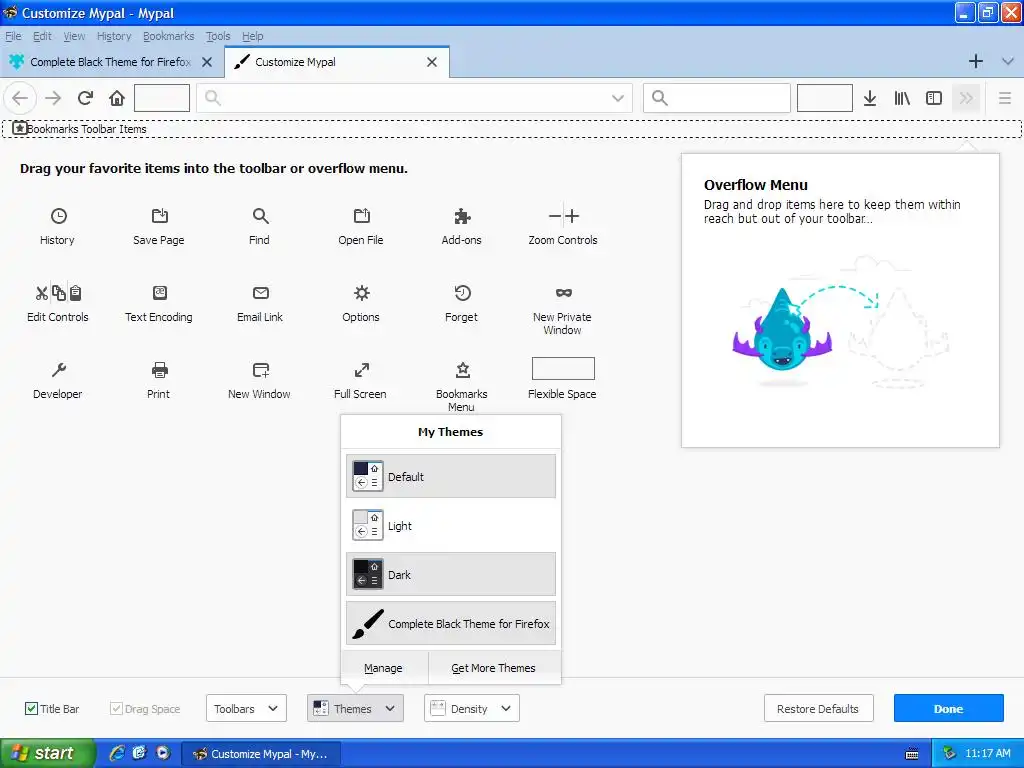The width and height of the screenshot is (1024, 768).
Task: Click the Email Link icon
Action: [260, 293]
